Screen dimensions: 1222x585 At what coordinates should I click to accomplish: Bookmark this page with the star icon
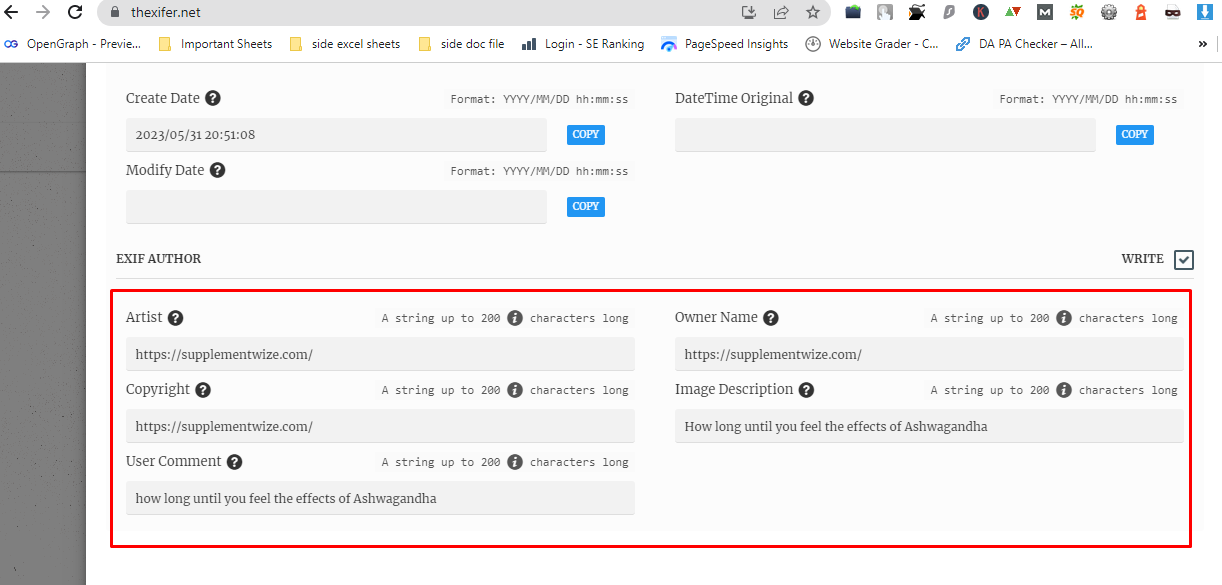click(x=813, y=13)
